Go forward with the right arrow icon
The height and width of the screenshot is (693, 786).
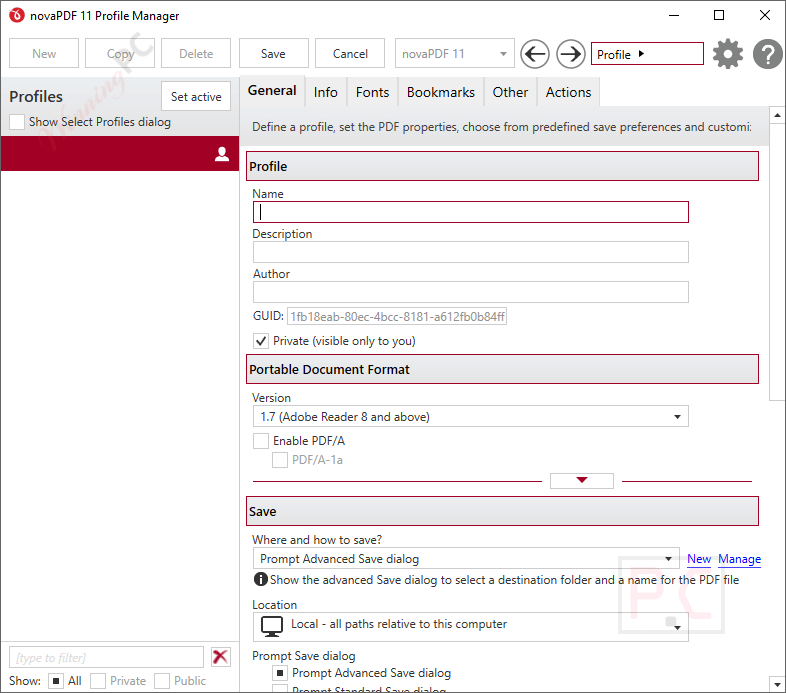coord(570,54)
